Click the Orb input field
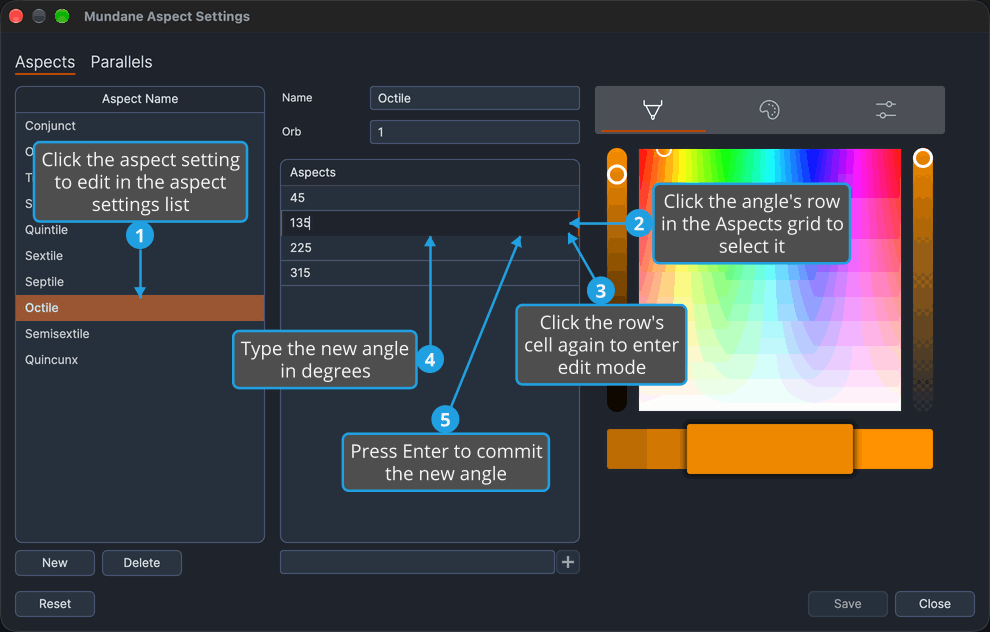This screenshot has width=990, height=632. pyautogui.click(x=474, y=132)
